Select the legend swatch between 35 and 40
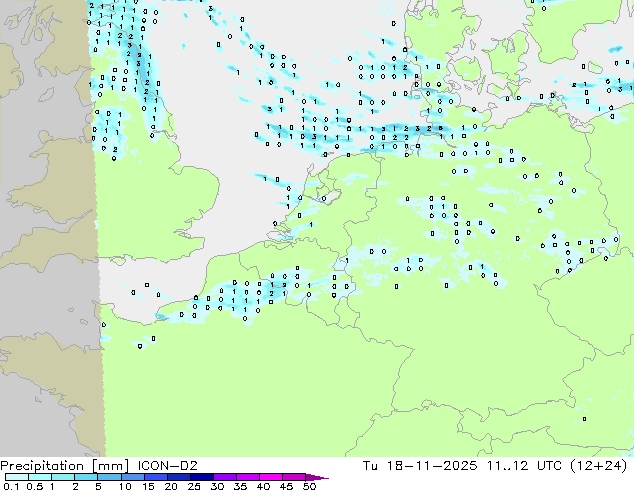This screenshot has height=490, width=634. tap(248, 477)
